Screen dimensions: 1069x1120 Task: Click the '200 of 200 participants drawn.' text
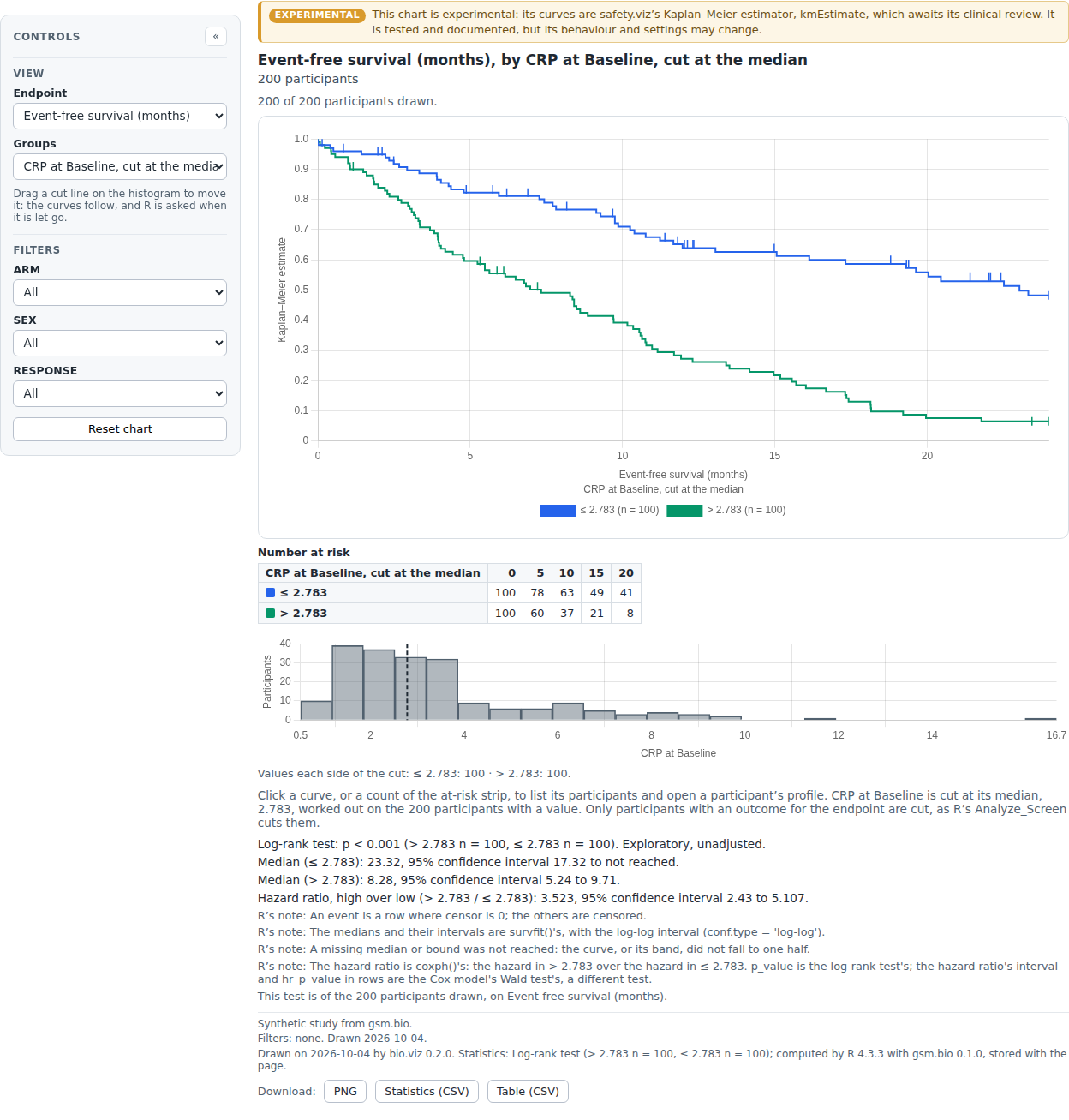pyautogui.click(x=347, y=102)
